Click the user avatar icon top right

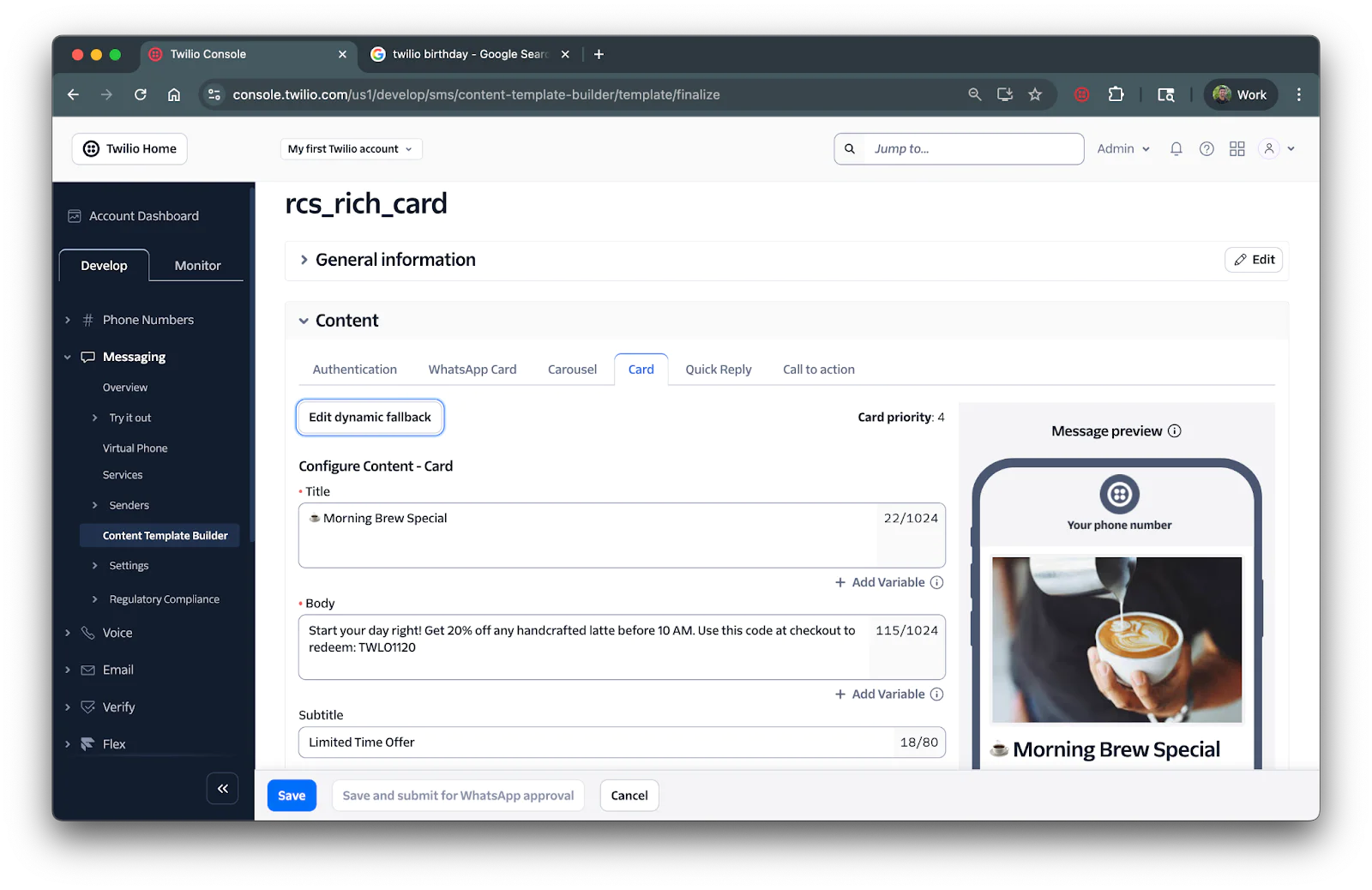click(x=1268, y=148)
